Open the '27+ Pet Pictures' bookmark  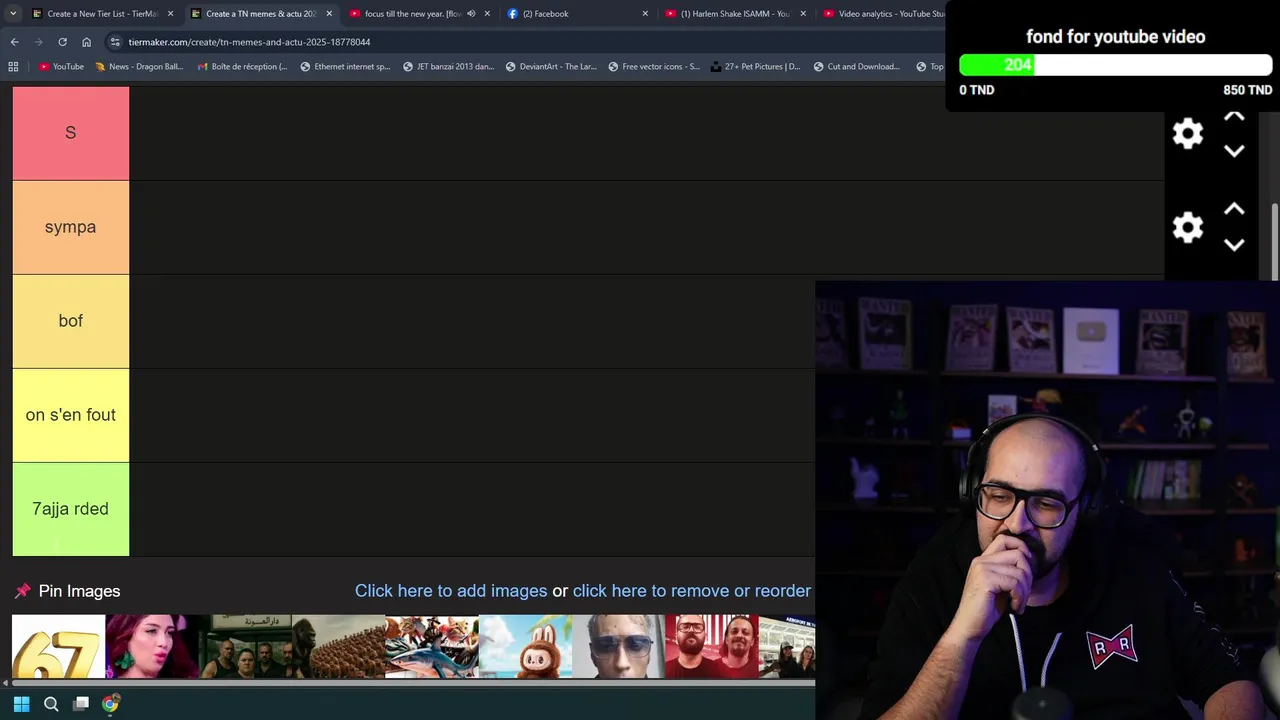(x=755, y=67)
